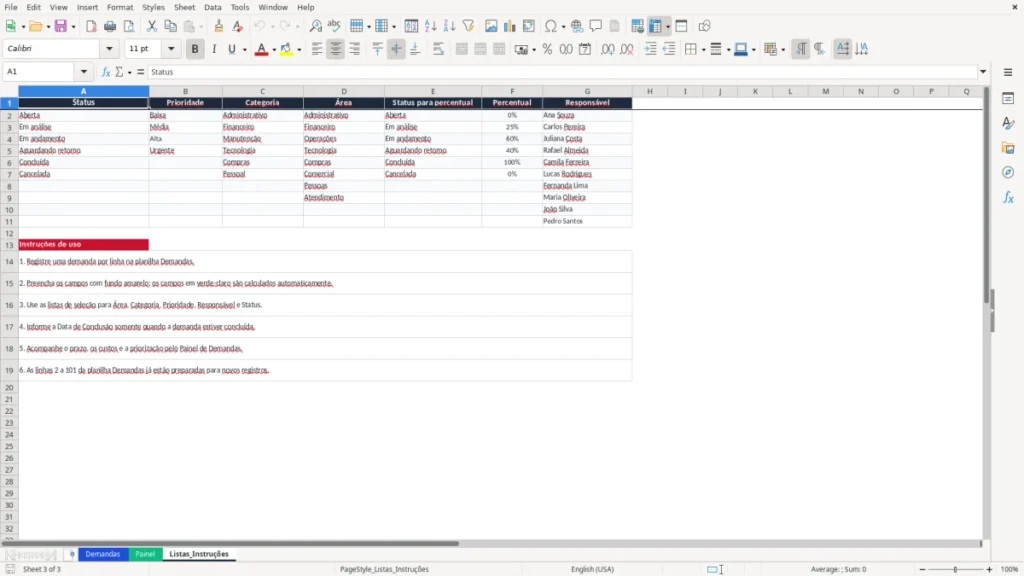Click the formula input line

563,72
